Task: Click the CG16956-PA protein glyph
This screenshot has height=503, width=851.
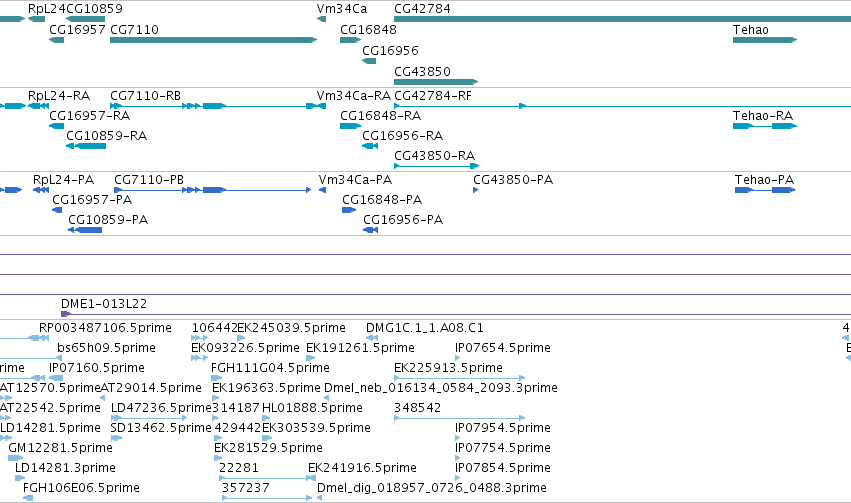Action: [x=371, y=230]
